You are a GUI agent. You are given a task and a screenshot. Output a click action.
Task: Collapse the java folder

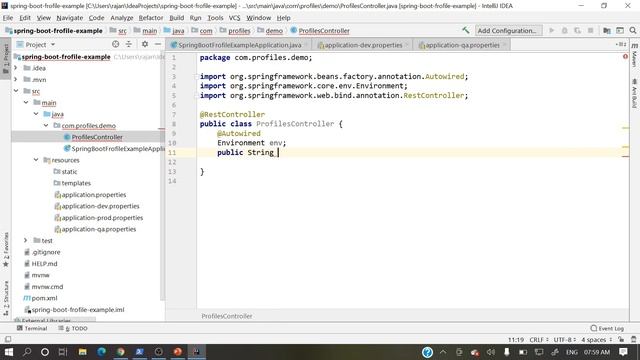tap(36, 114)
